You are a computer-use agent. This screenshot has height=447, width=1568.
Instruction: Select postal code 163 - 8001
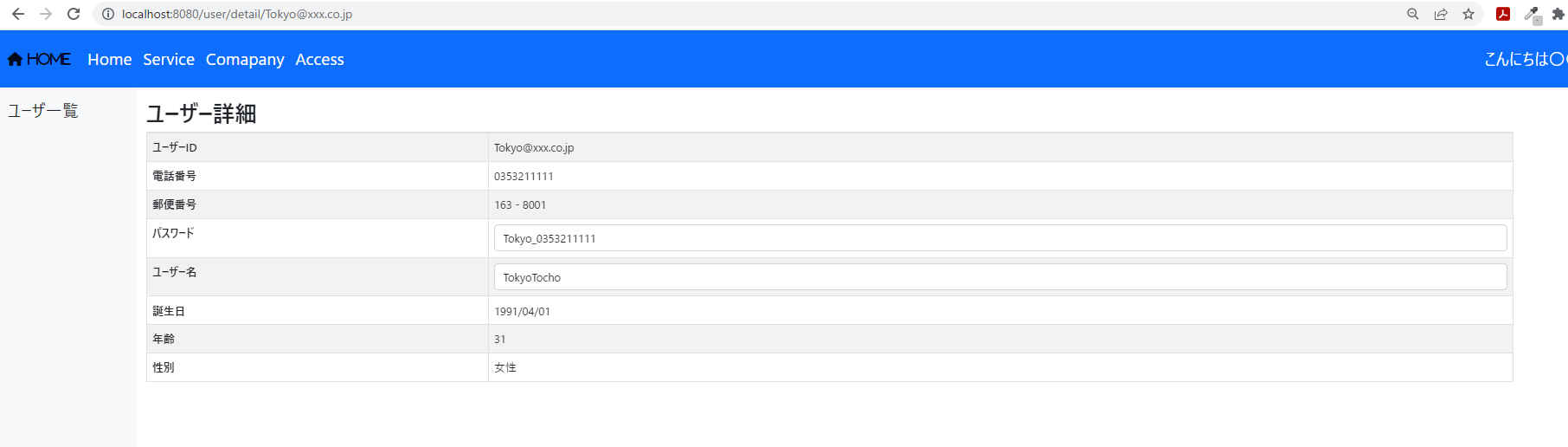click(x=520, y=205)
